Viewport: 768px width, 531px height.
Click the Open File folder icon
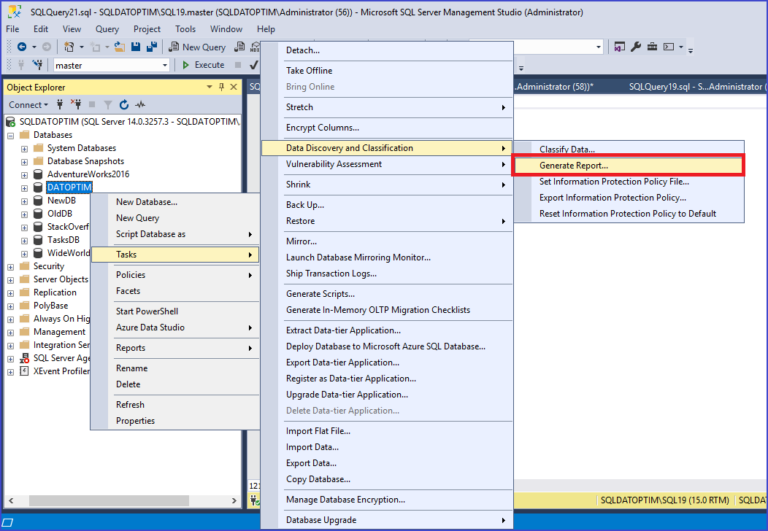[x=120, y=47]
